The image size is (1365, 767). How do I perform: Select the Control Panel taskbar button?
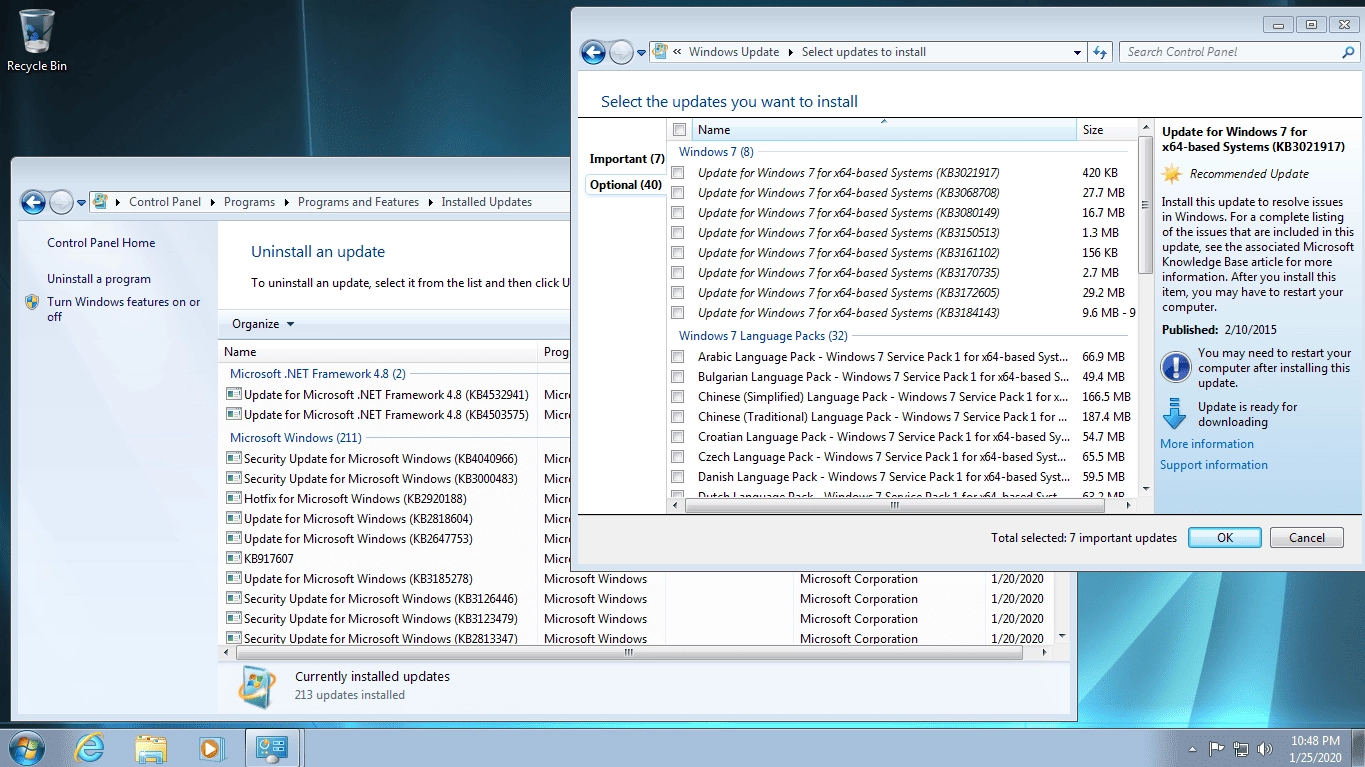pyautogui.click(x=273, y=747)
